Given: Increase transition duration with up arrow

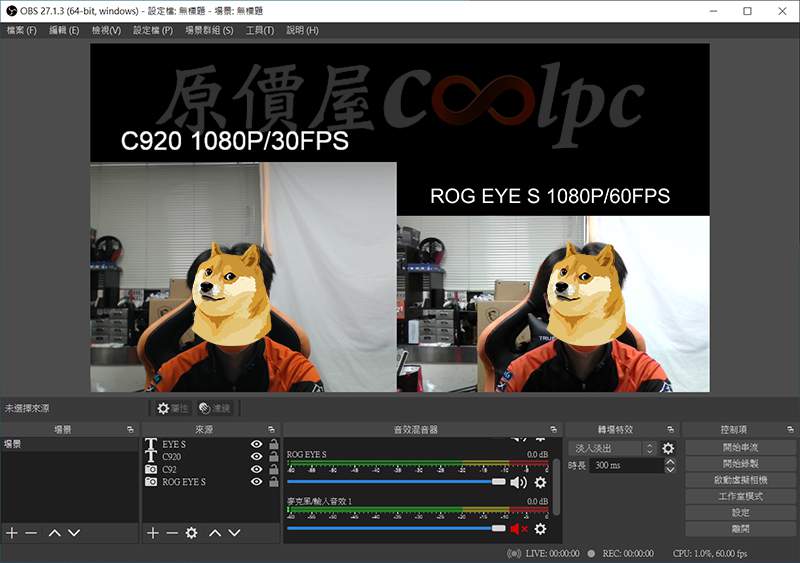Looking at the screenshot, I should click(x=670, y=461).
